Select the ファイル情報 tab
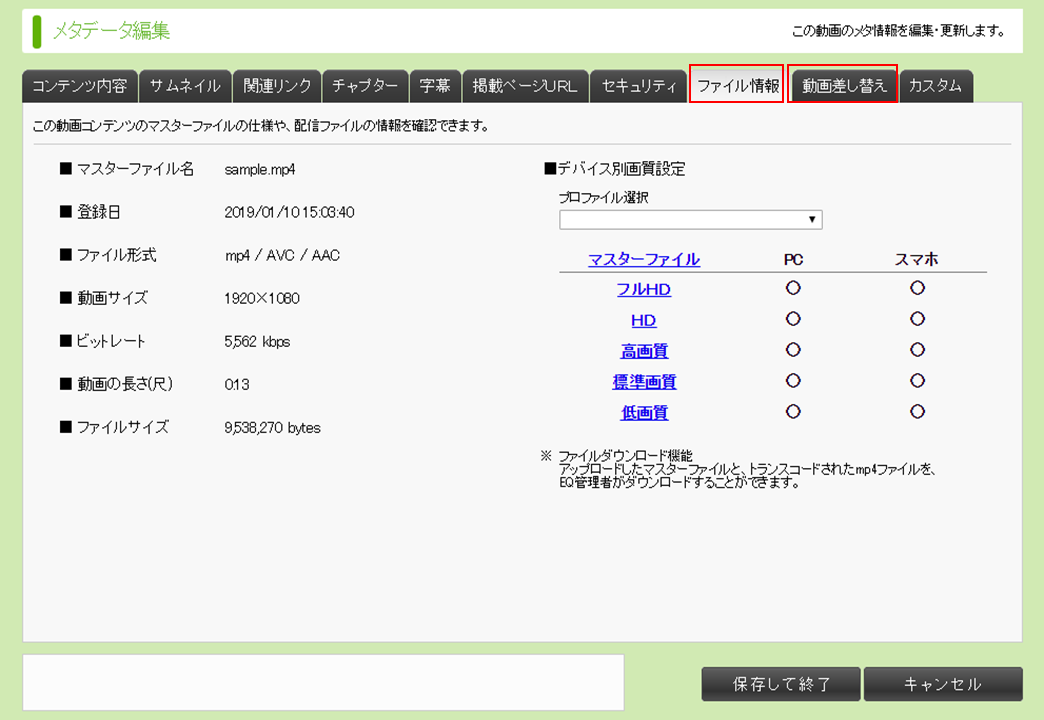This screenshot has width=1044, height=720. [x=737, y=86]
